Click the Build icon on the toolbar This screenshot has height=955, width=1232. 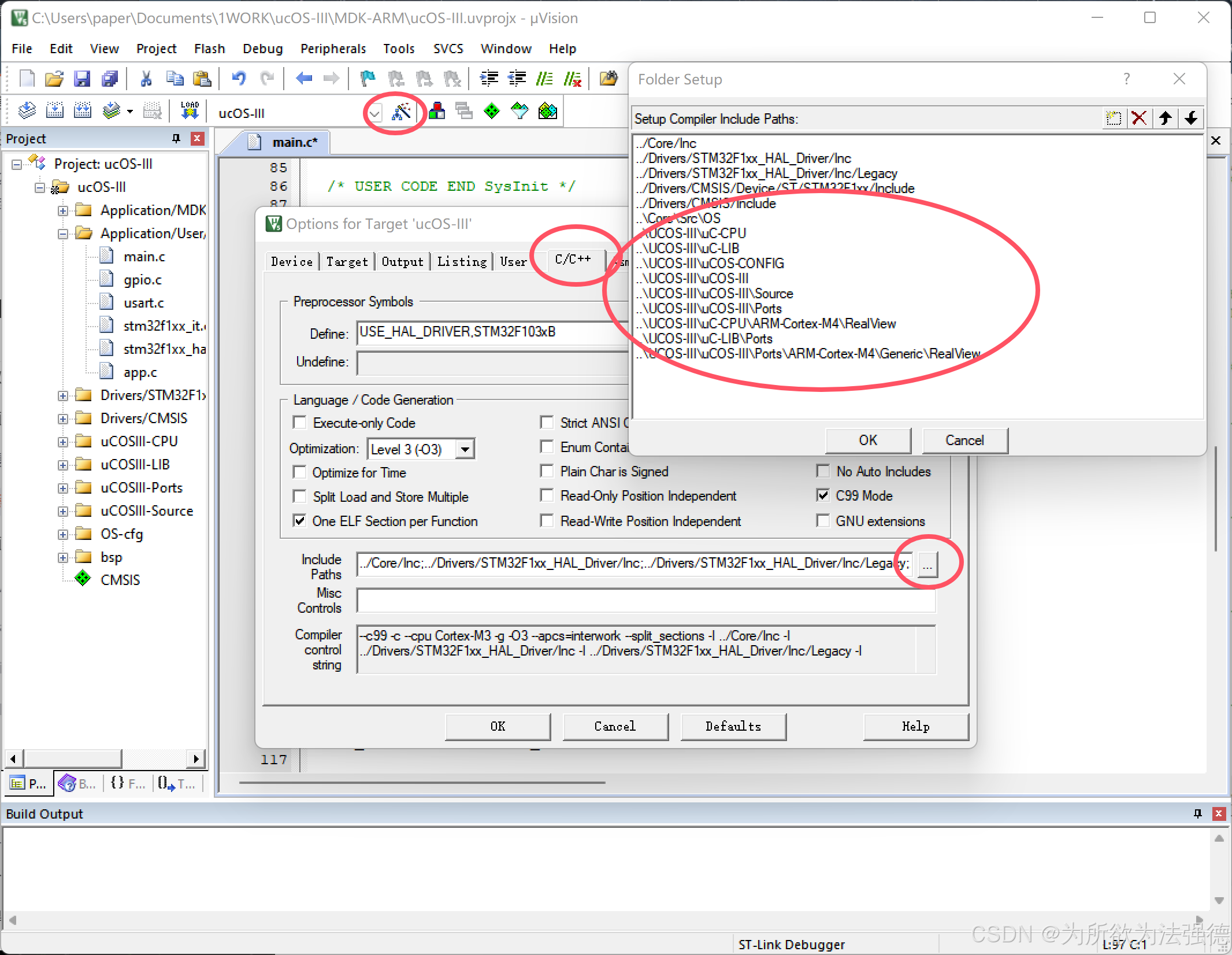tap(55, 110)
